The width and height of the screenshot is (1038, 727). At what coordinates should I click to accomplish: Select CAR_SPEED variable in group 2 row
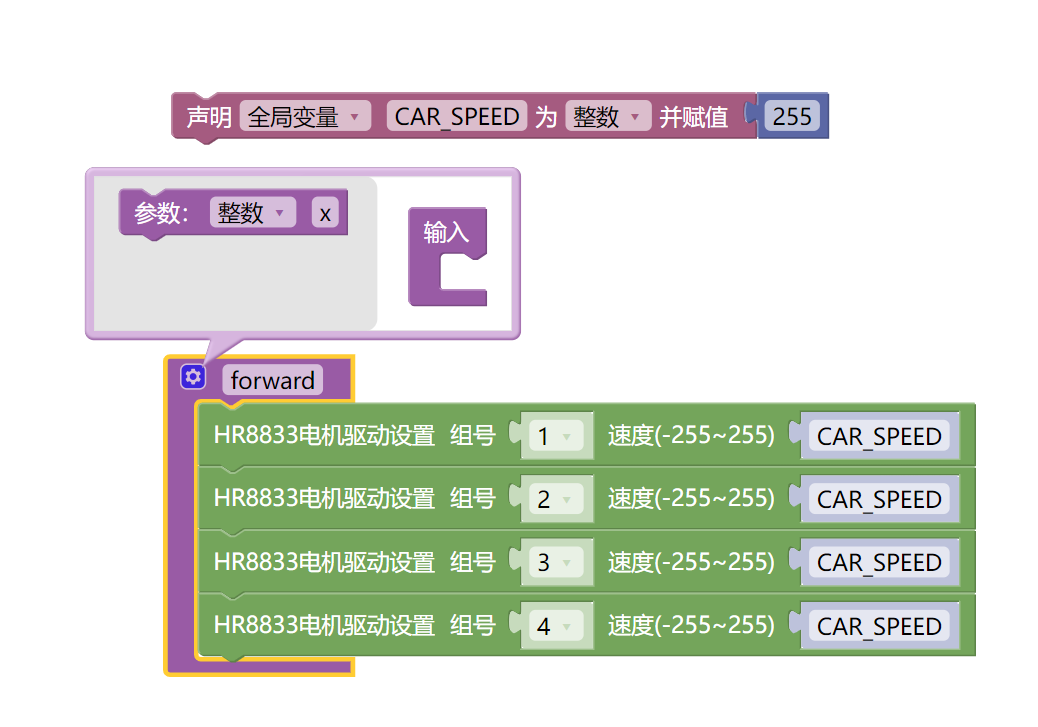(879, 499)
